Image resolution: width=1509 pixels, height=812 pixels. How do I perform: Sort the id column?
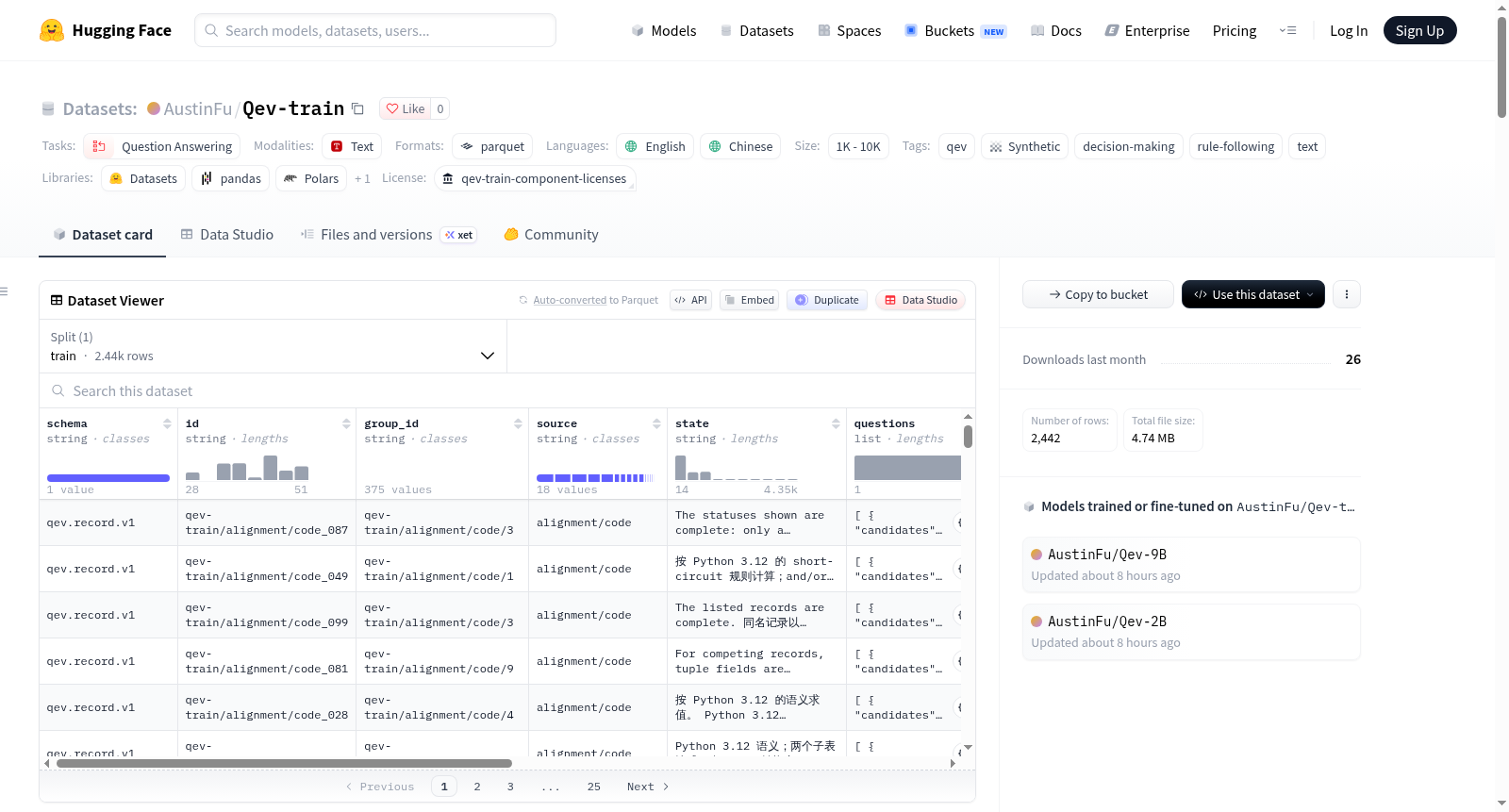[x=346, y=423]
